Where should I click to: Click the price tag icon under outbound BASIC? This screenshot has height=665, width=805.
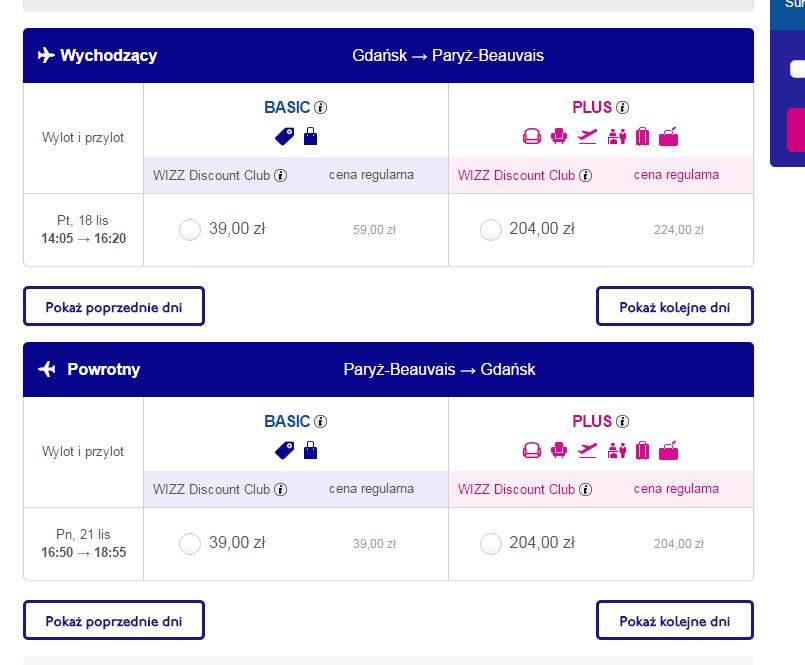tap(284, 137)
